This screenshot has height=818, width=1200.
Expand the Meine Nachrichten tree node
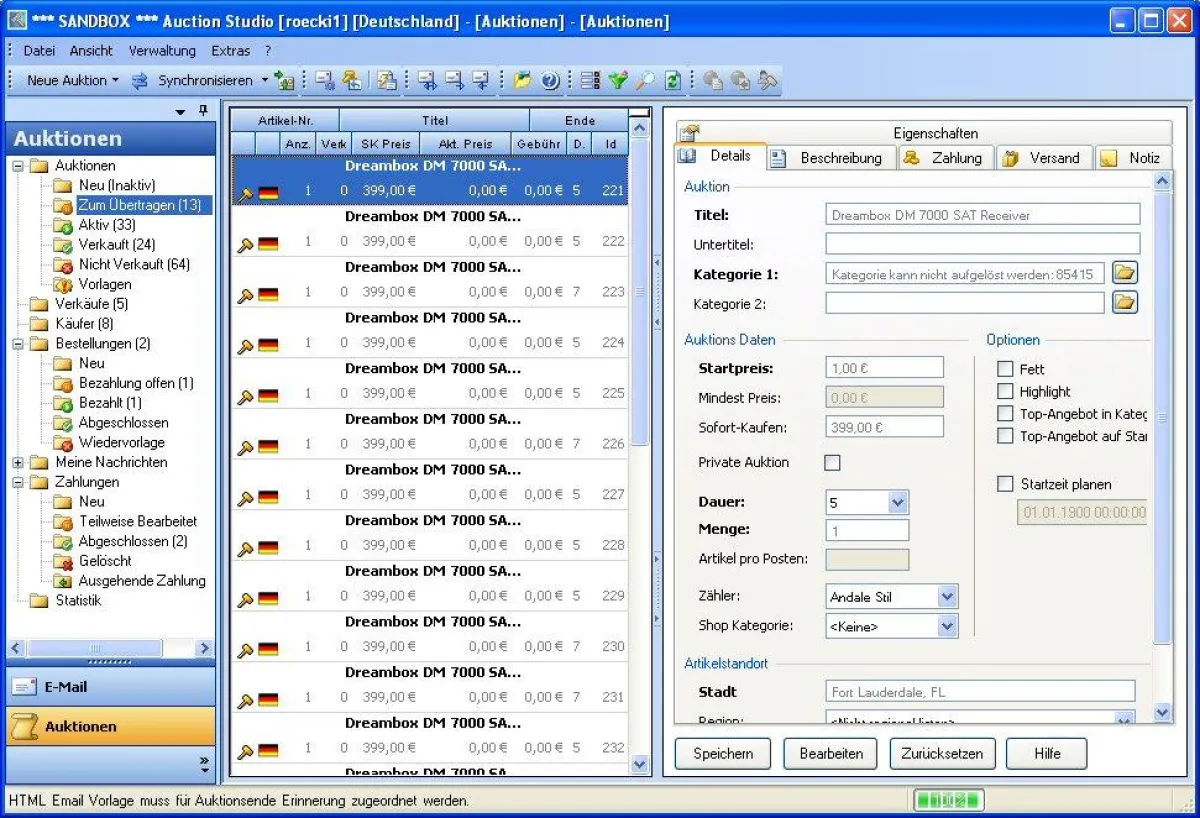18,462
